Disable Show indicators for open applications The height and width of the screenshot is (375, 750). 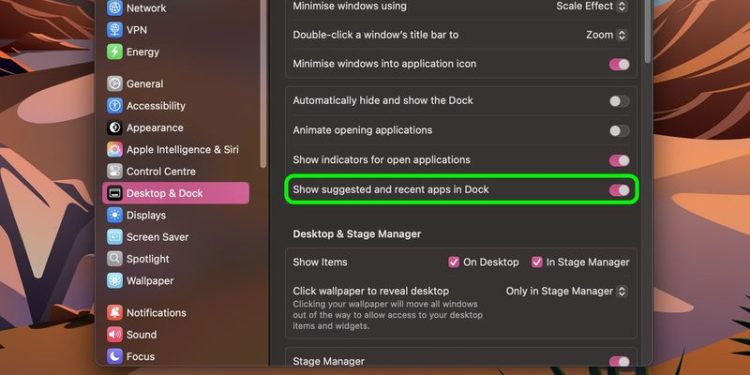point(619,160)
